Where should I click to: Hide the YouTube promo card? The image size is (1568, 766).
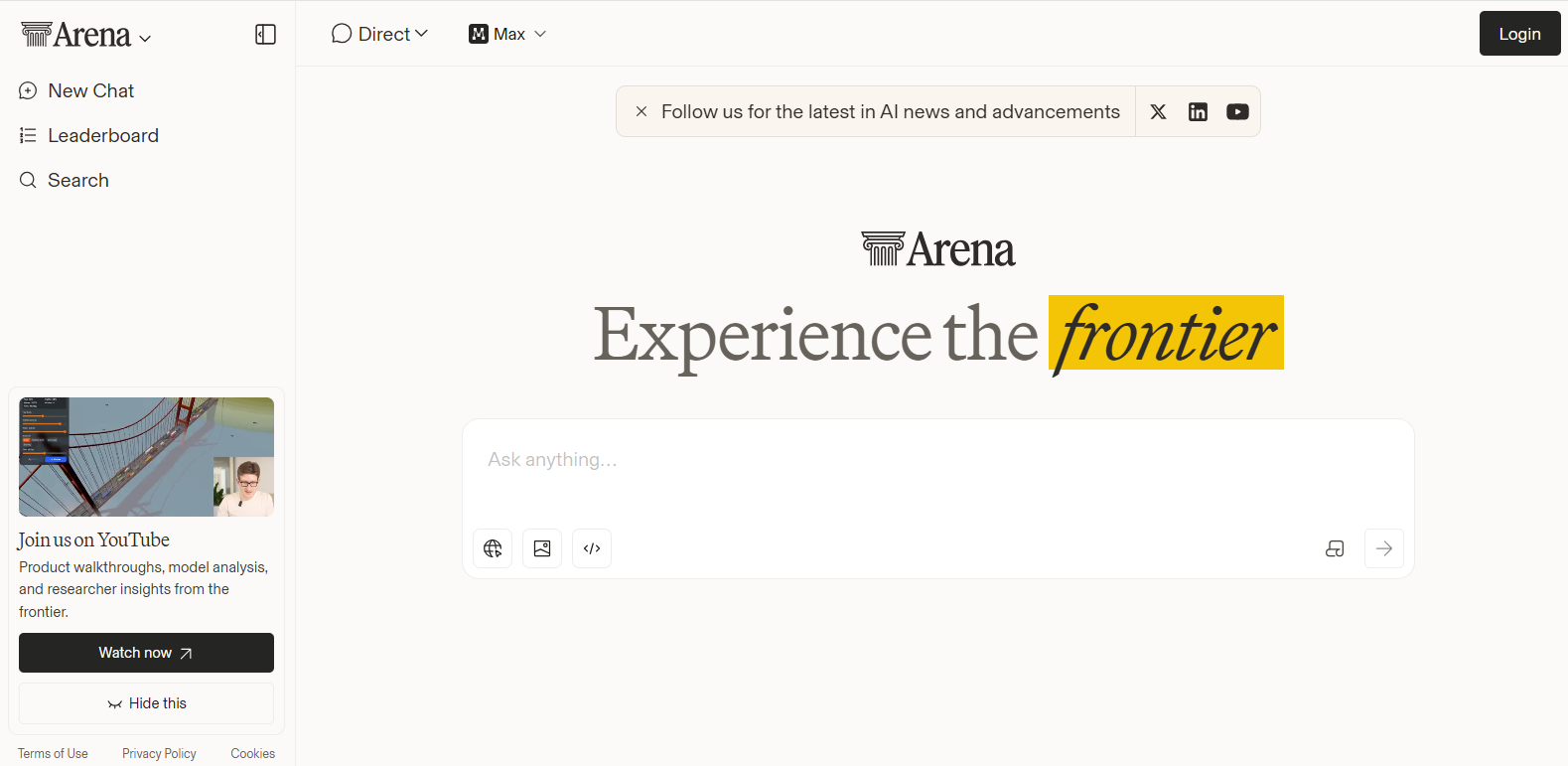[x=146, y=702]
